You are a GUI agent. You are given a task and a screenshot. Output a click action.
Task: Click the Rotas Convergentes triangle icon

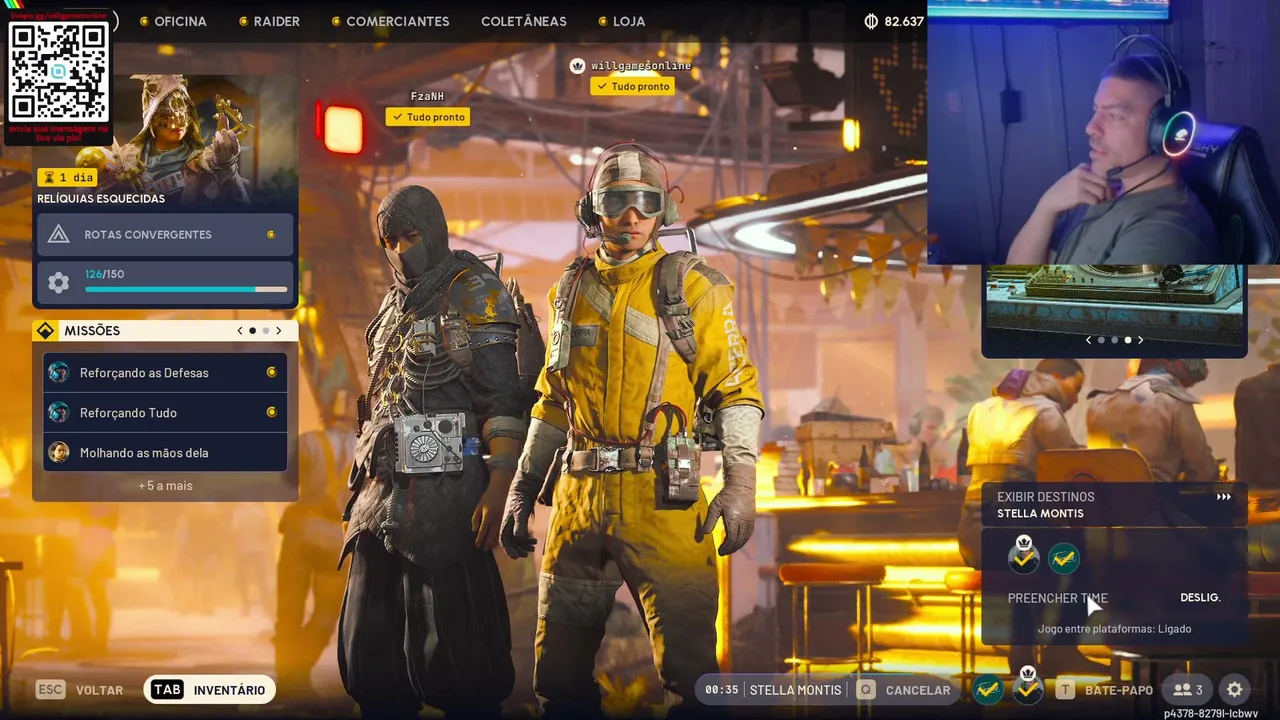[x=59, y=234]
